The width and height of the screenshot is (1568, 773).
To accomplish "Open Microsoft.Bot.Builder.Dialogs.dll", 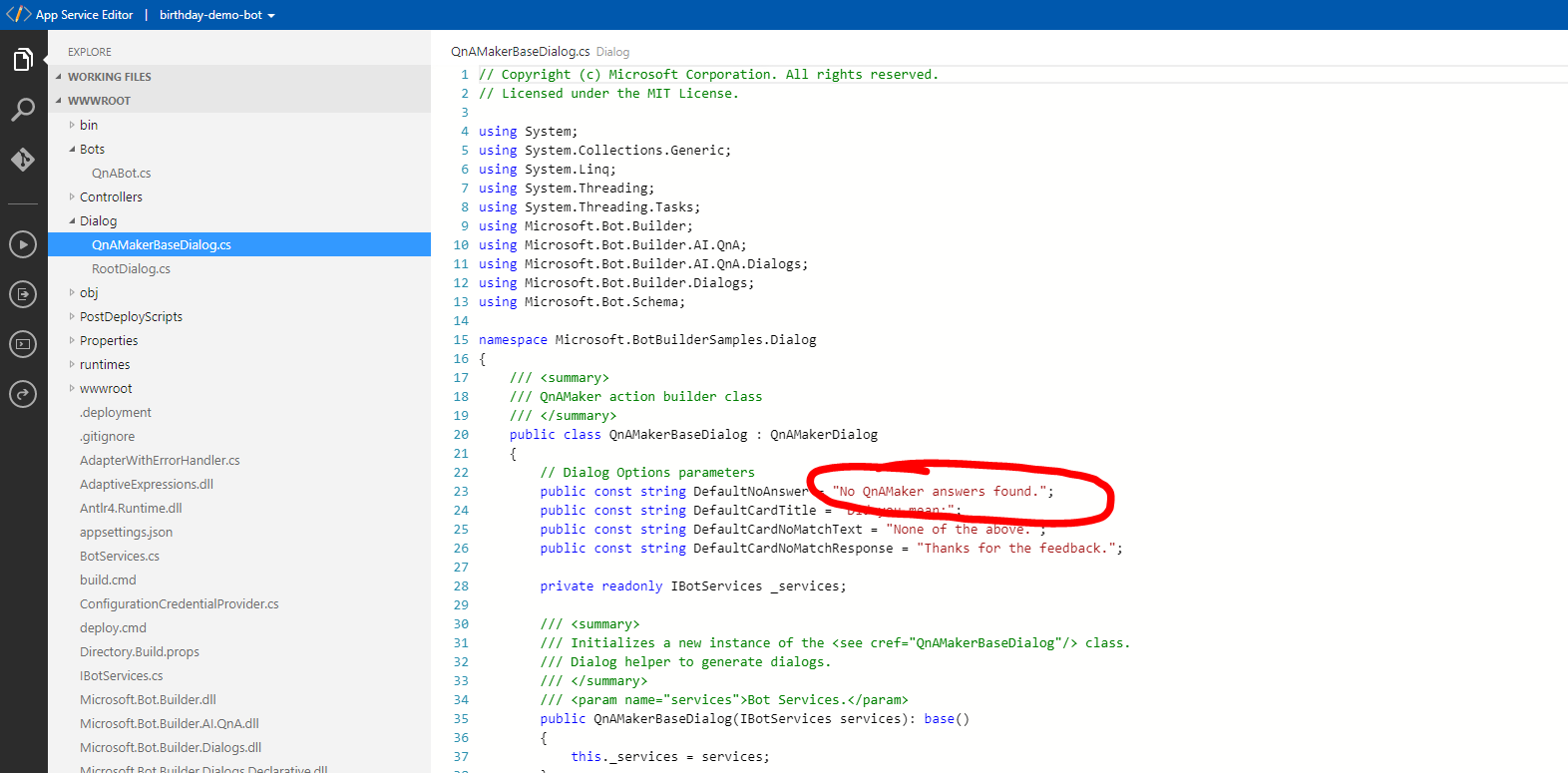I will click(171, 747).
